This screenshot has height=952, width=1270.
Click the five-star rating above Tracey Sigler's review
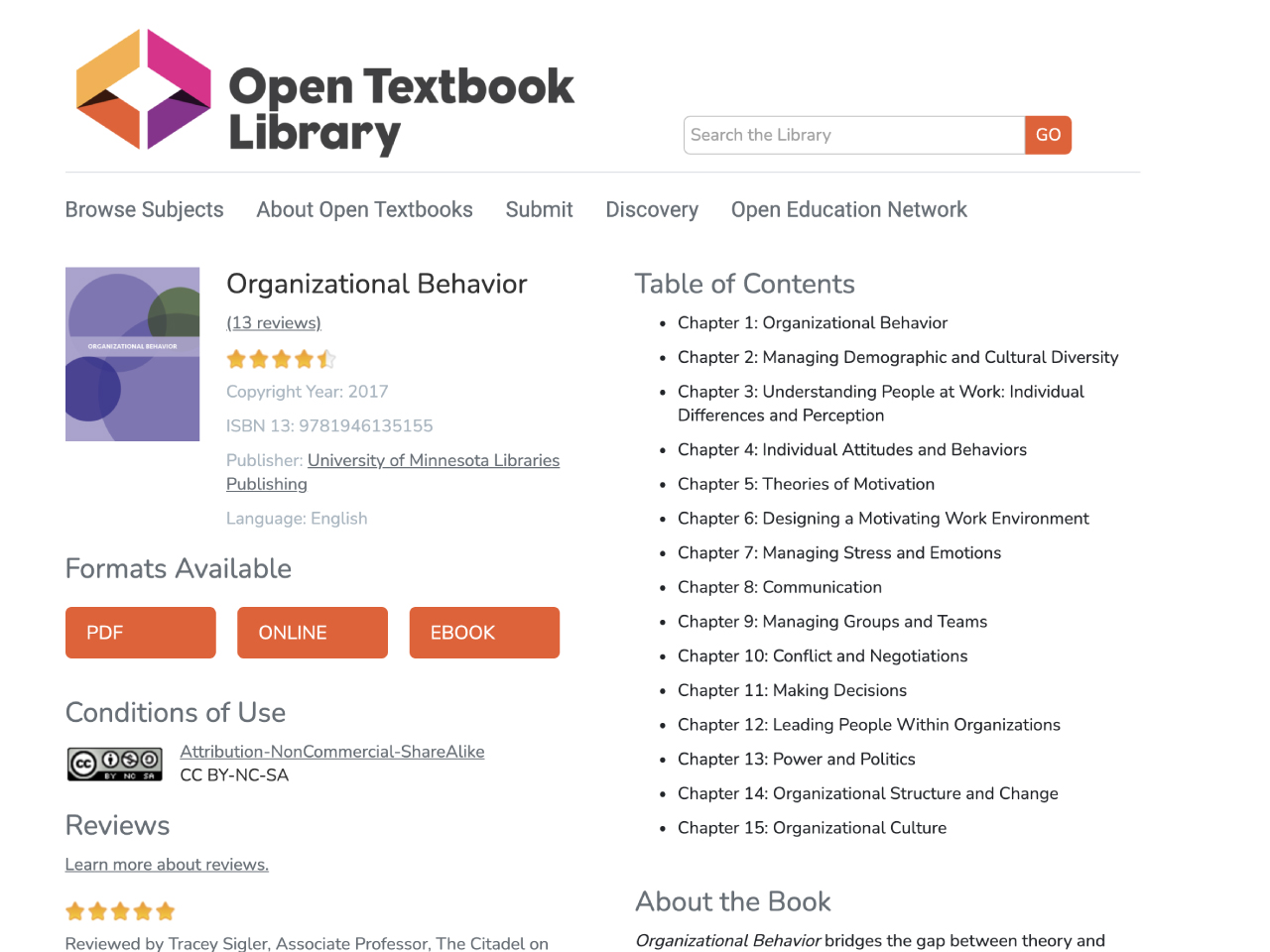tap(120, 911)
